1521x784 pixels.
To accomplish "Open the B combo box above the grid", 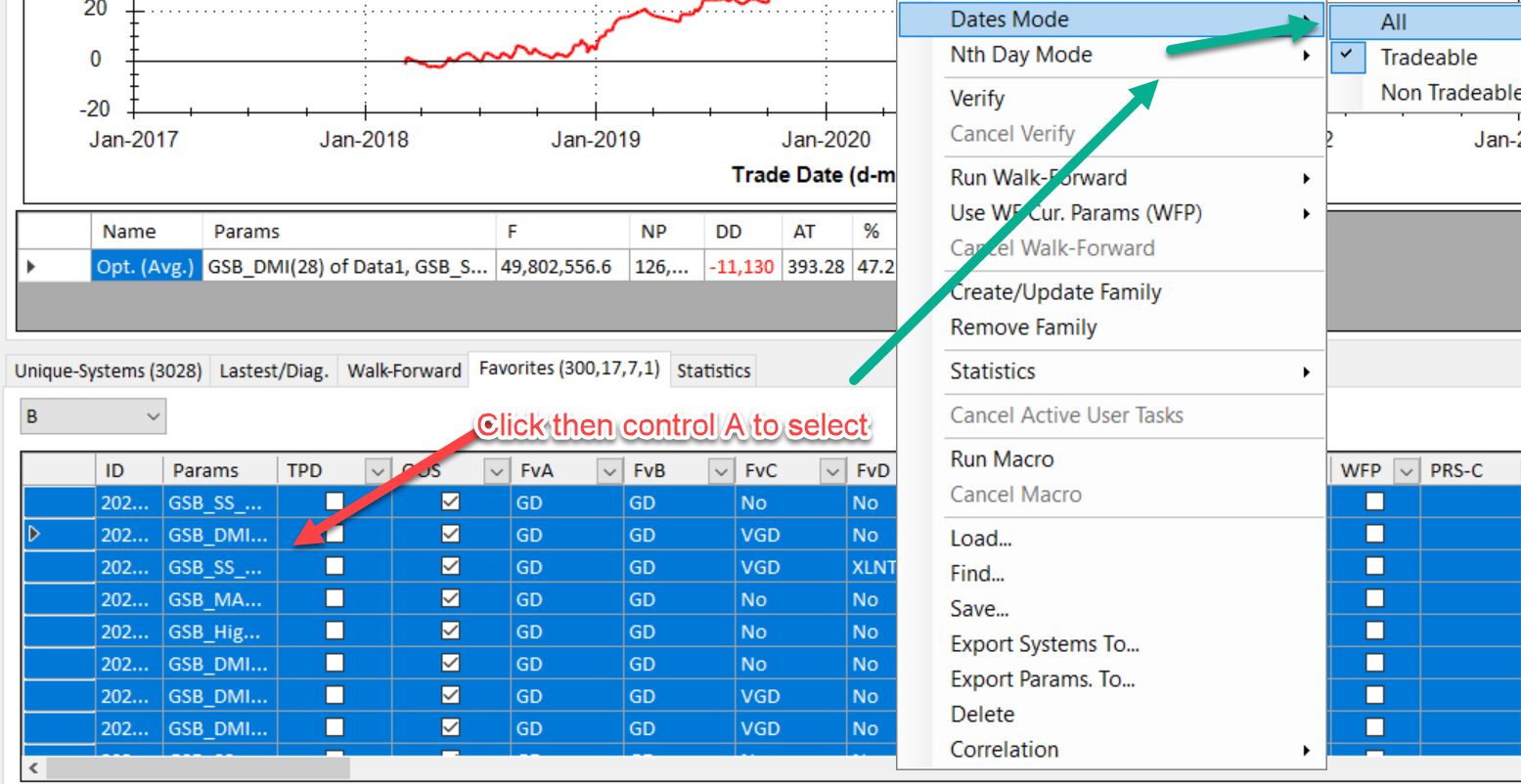I will pyautogui.click(x=152, y=416).
